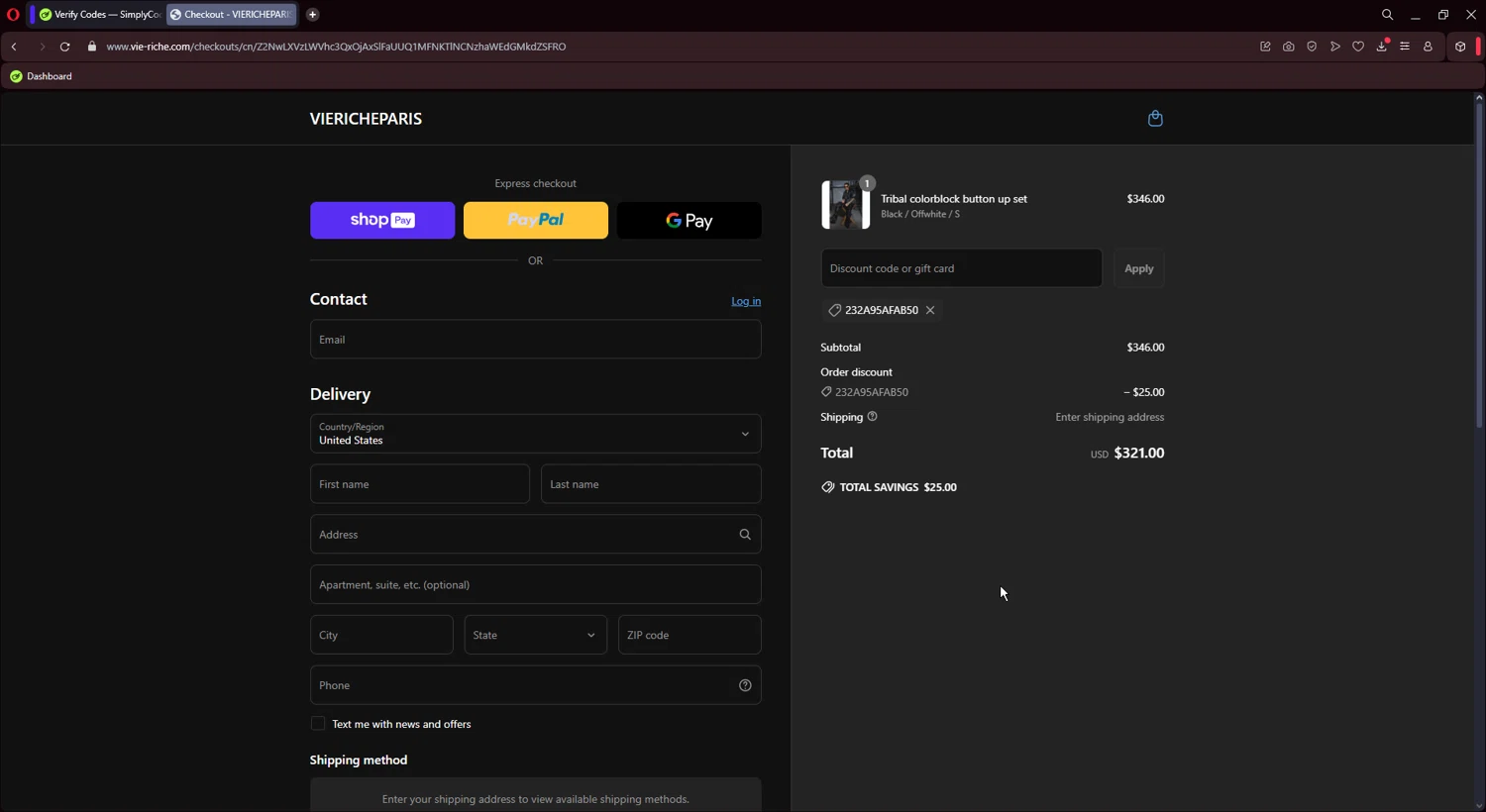Open the Opera main menu logo

(13, 15)
